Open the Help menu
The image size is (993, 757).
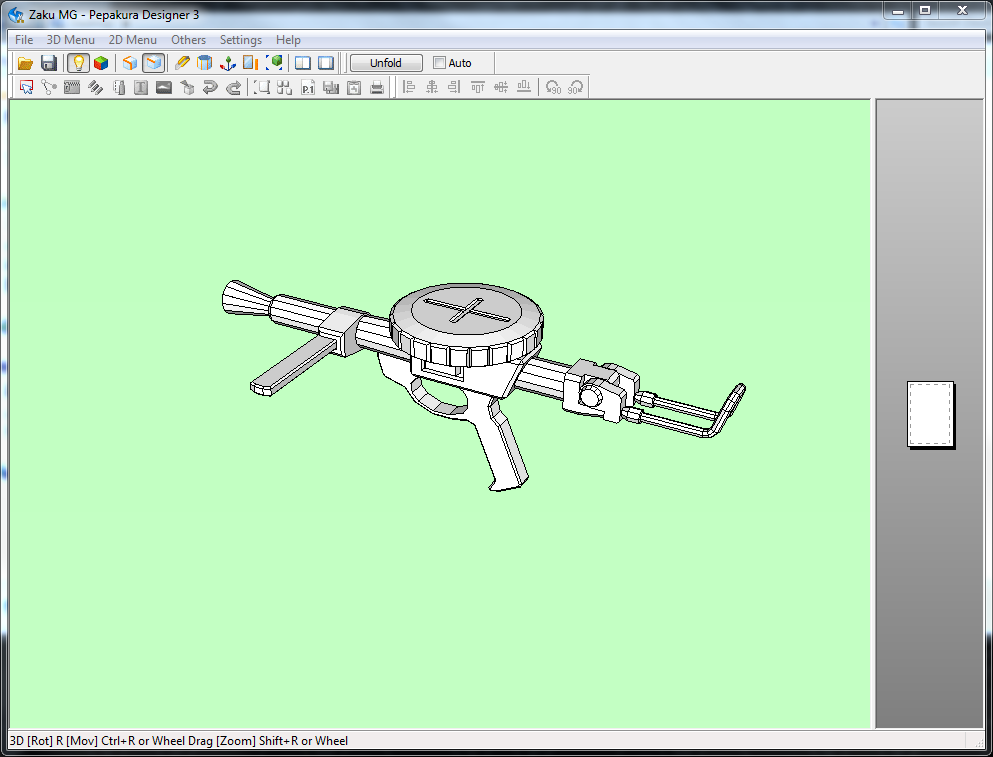[x=288, y=40]
